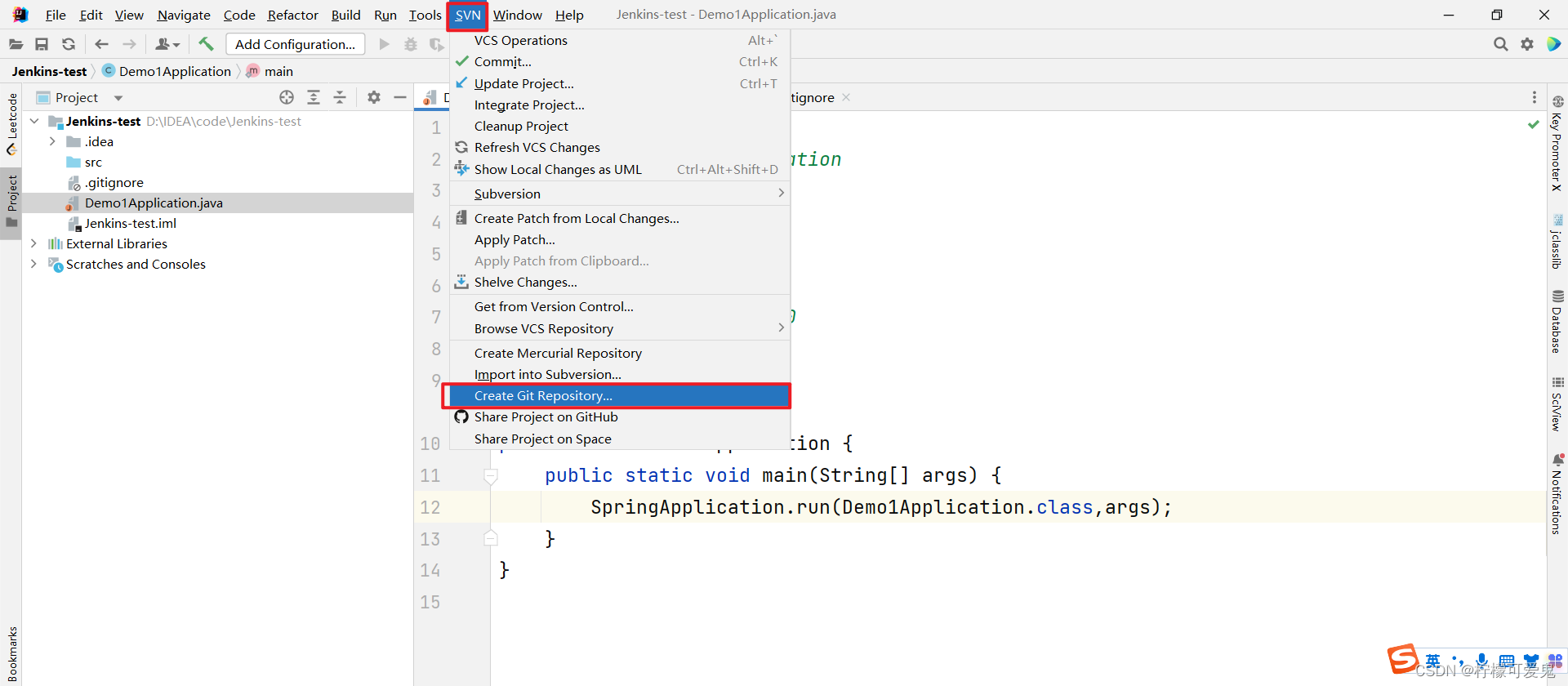
Task: Choose Commit... from the SVN menu
Action: (620, 61)
